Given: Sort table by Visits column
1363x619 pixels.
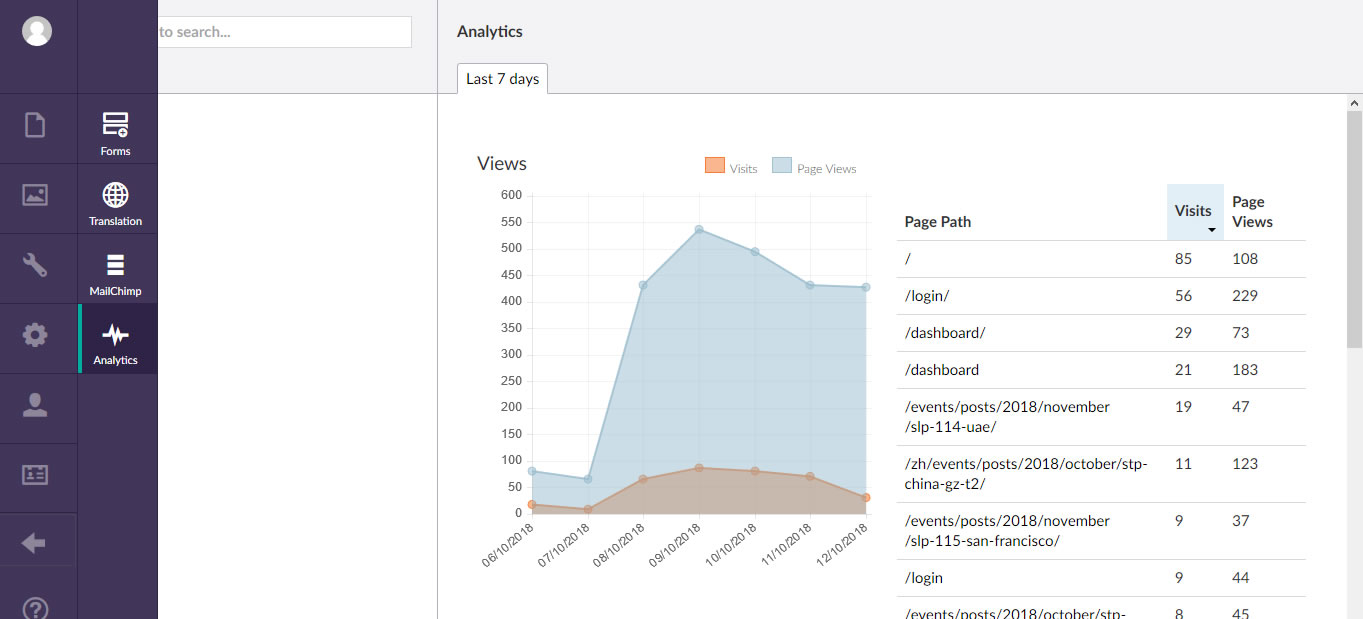Looking at the screenshot, I should 1195,212.
